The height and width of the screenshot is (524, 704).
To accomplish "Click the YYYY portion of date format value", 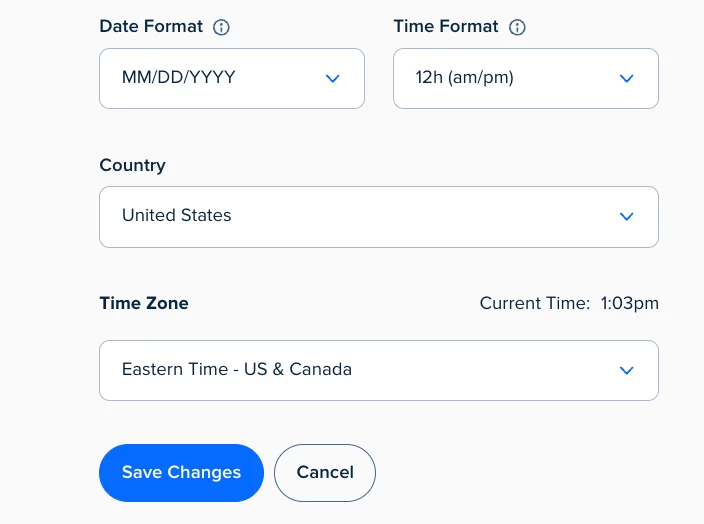I will pyautogui.click(x=213, y=77).
